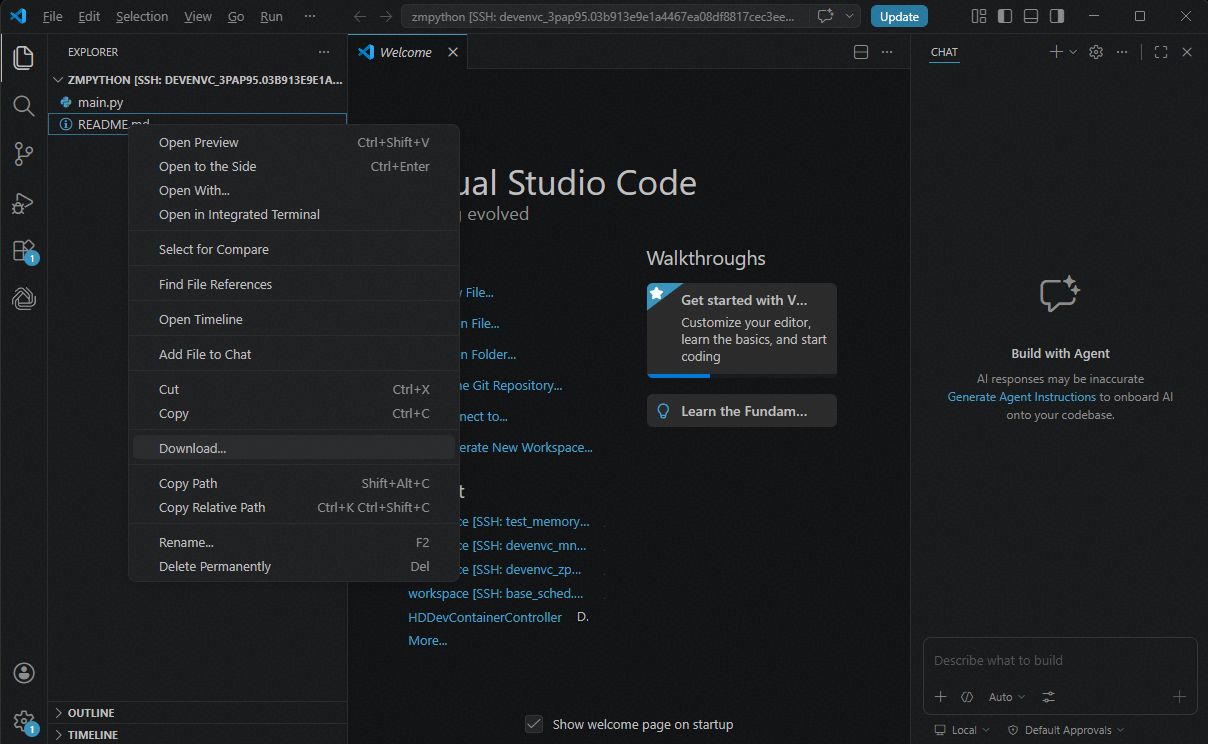Toggle the primary side bar visibility
Image resolution: width=1208 pixels, height=744 pixels.
click(x=1005, y=16)
